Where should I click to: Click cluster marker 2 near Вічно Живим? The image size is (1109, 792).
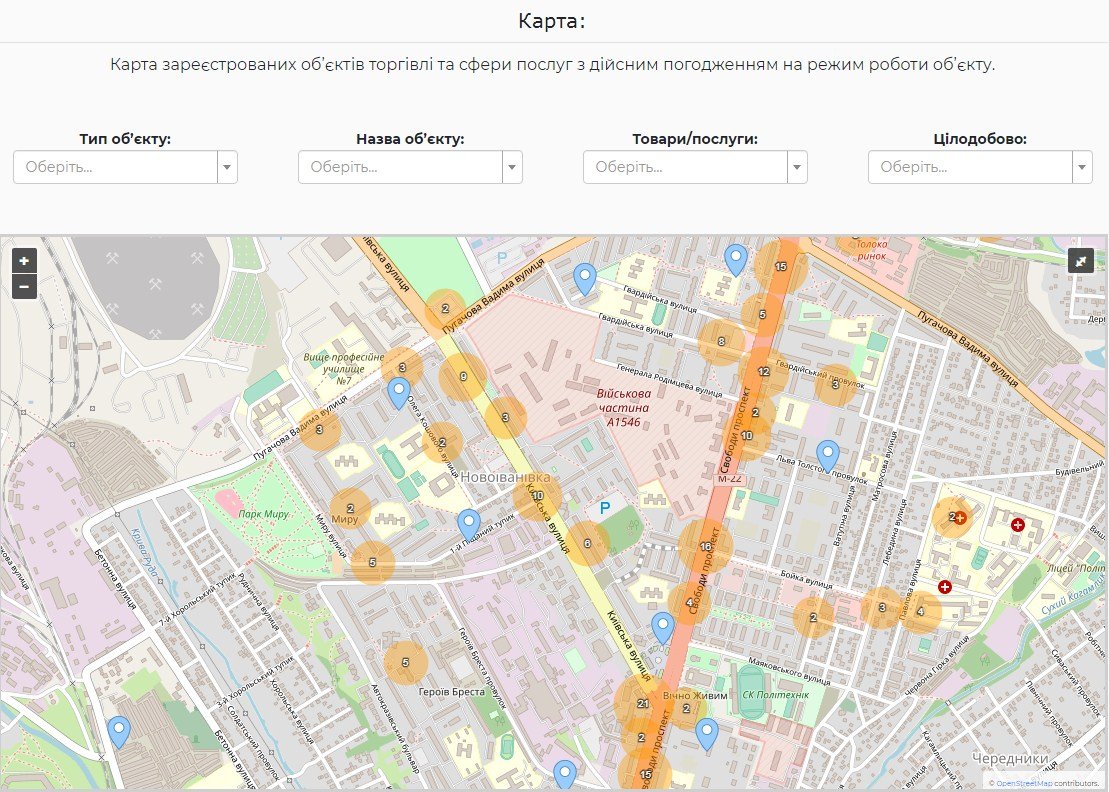click(x=686, y=709)
